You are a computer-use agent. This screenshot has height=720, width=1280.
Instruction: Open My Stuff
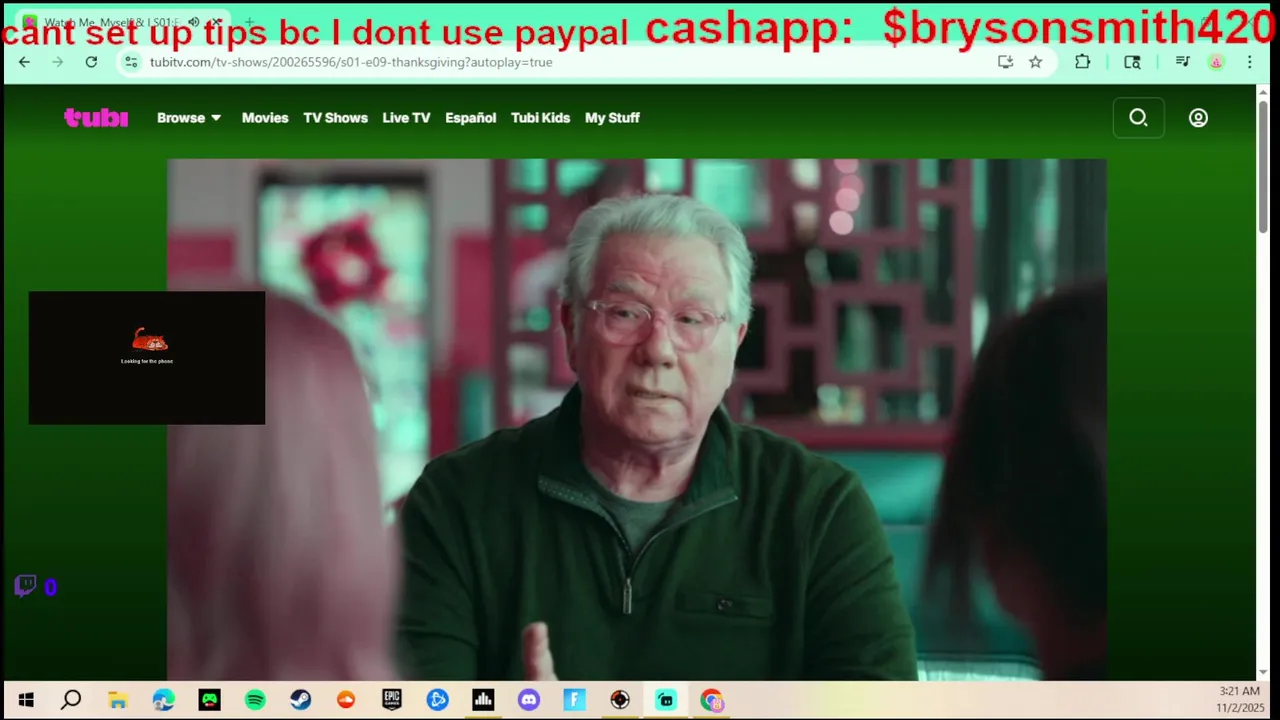point(612,118)
